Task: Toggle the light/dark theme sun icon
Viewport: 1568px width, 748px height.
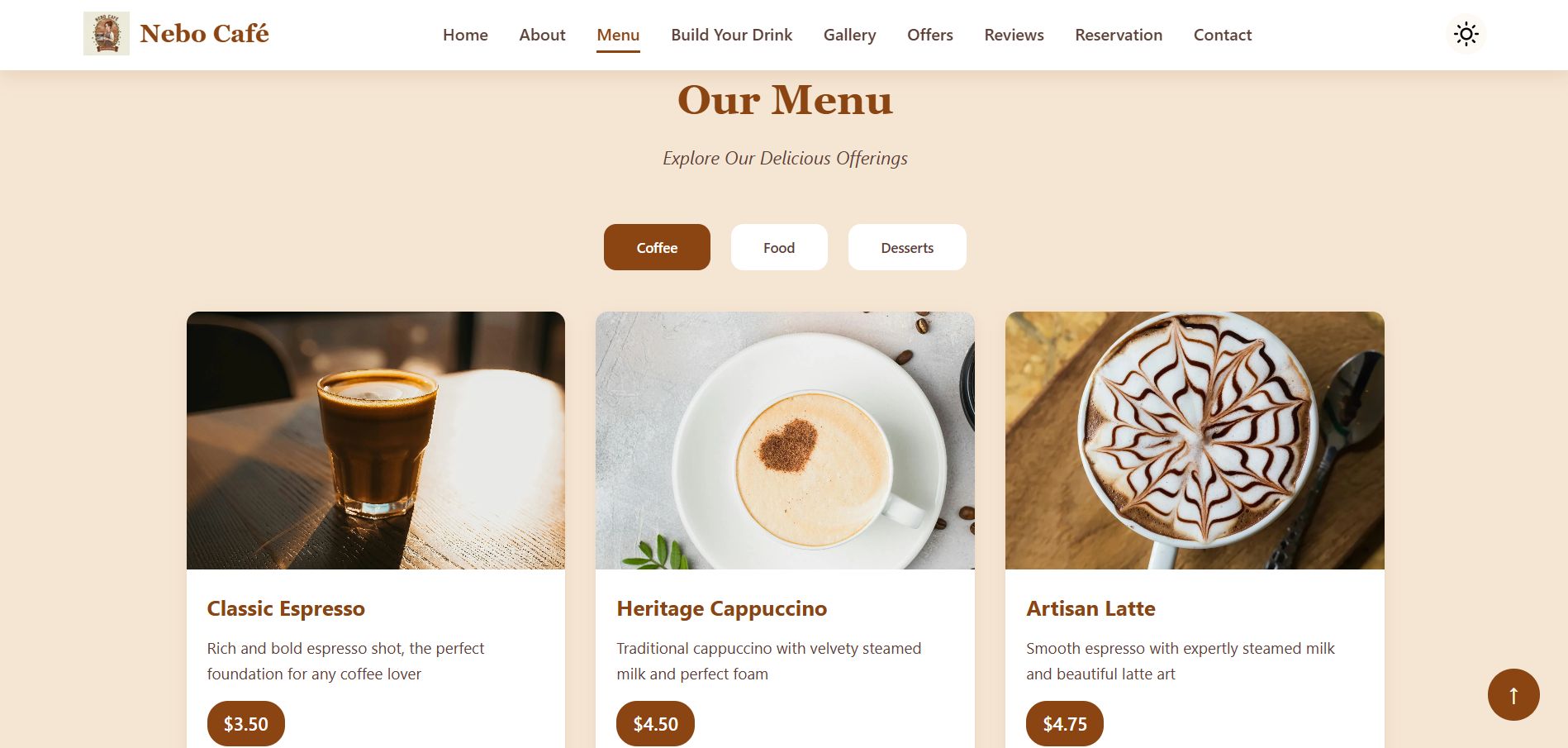Action: [1466, 34]
